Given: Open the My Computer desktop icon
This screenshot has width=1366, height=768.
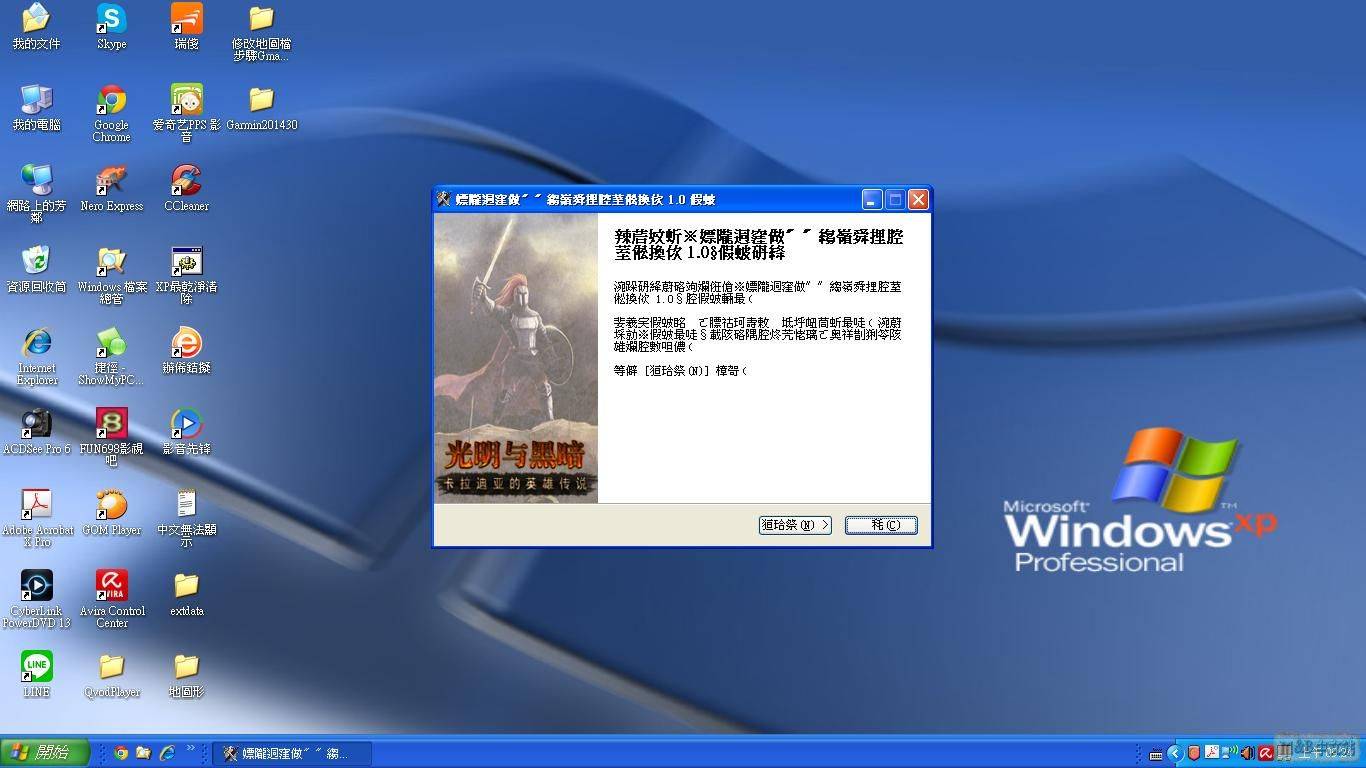Looking at the screenshot, I should (x=36, y=107).
